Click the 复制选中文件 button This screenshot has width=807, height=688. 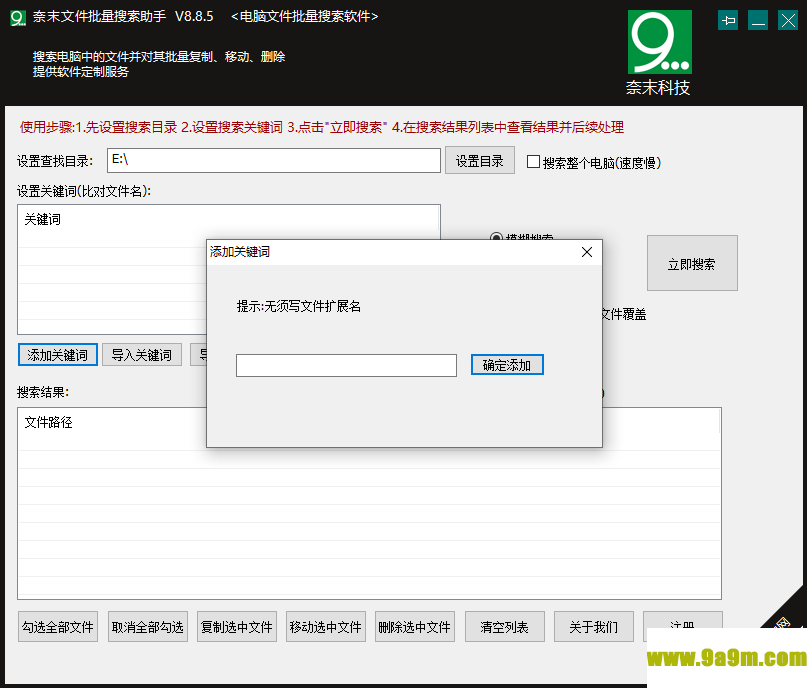point(237,627)
